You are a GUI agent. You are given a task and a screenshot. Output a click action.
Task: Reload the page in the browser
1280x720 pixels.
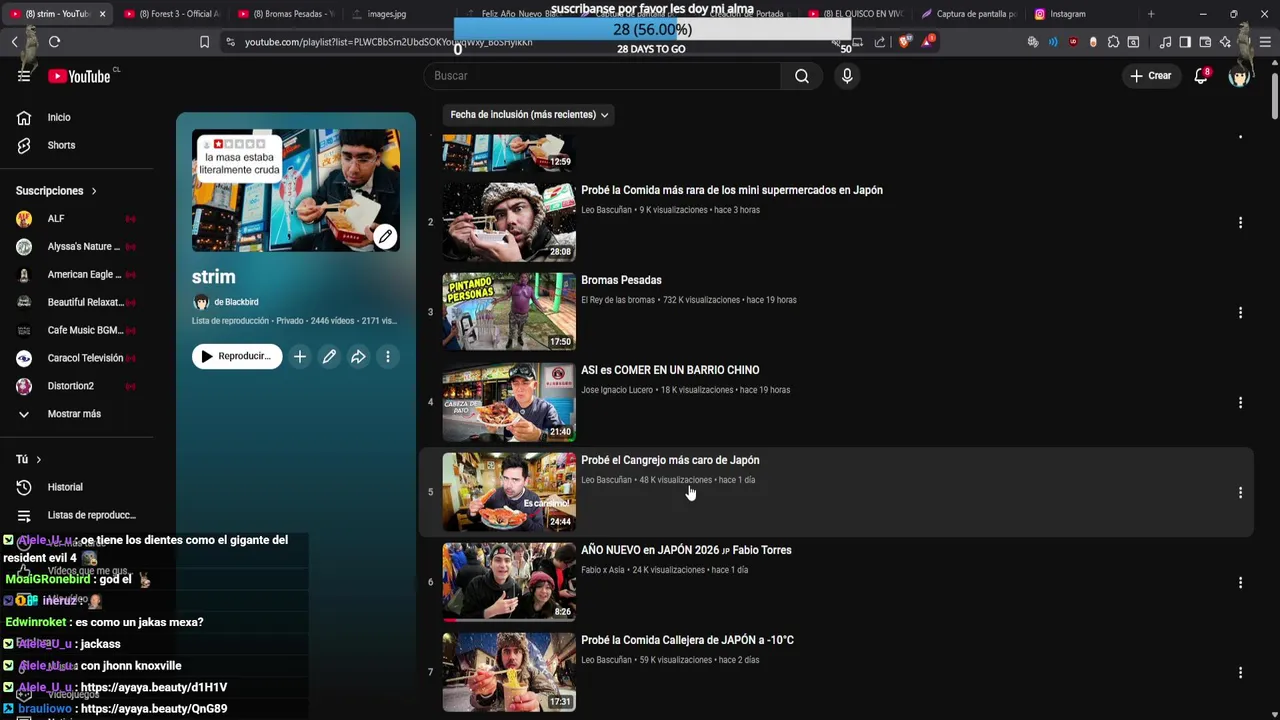(x=54, y=42)
